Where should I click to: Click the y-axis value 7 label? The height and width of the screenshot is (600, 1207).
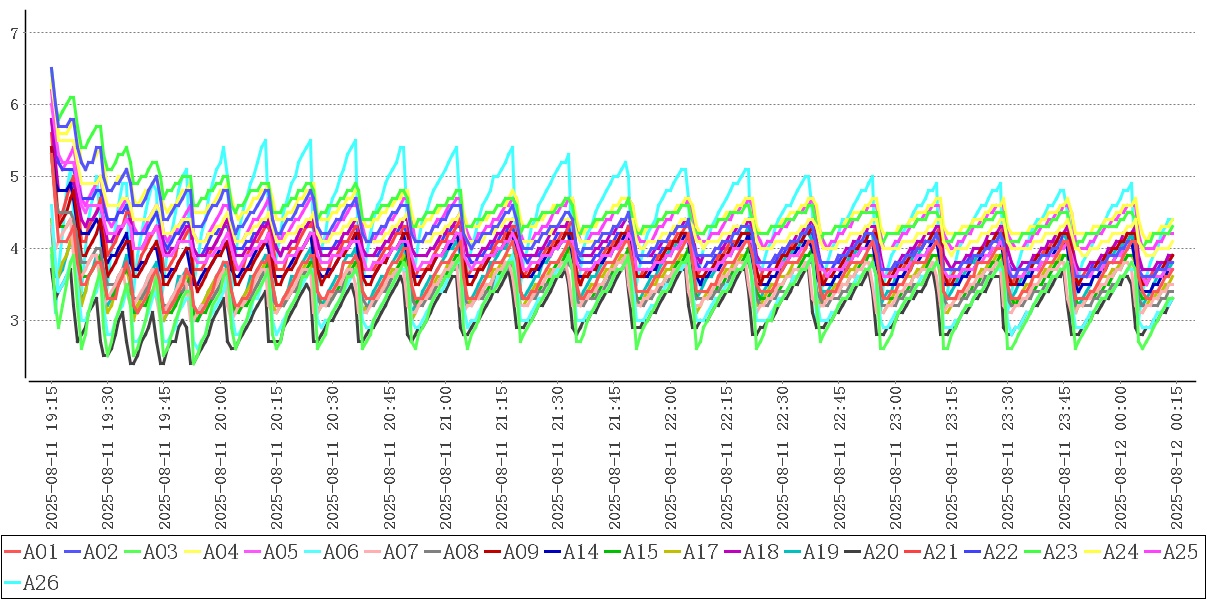tap(14, 33)
